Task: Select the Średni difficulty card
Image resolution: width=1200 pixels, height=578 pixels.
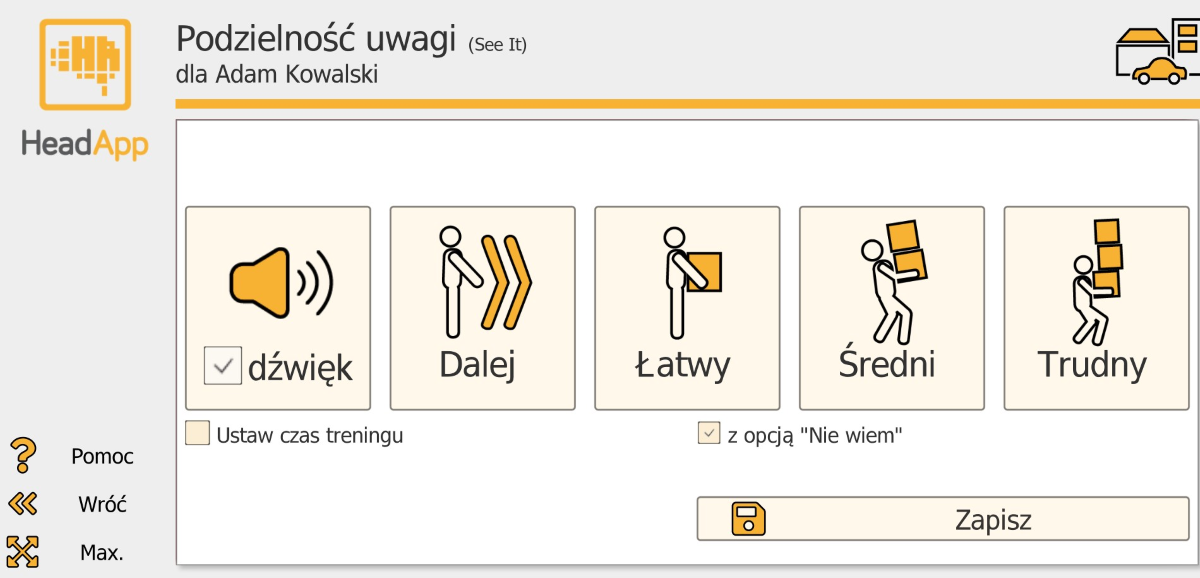Action: pyautogui.click(x=890, y=307)
